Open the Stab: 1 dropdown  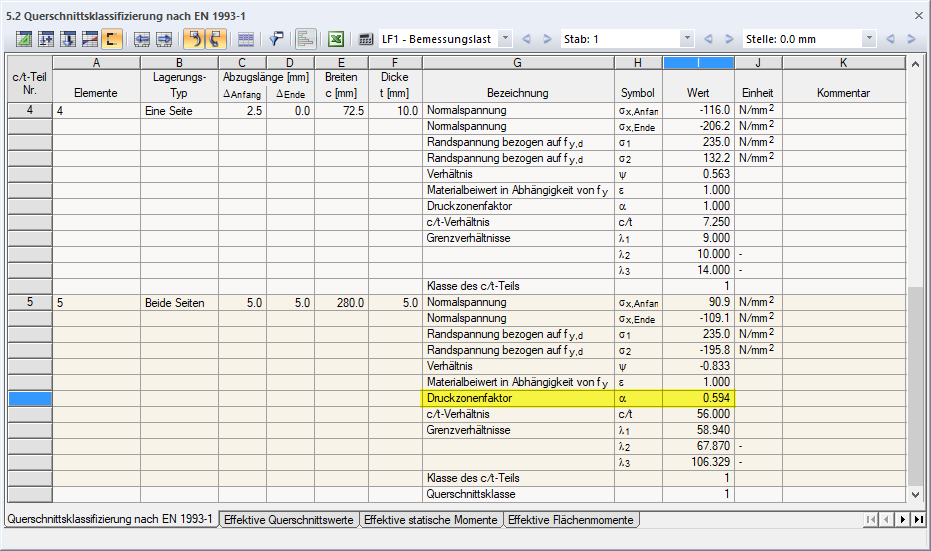(x=687, y=39)
